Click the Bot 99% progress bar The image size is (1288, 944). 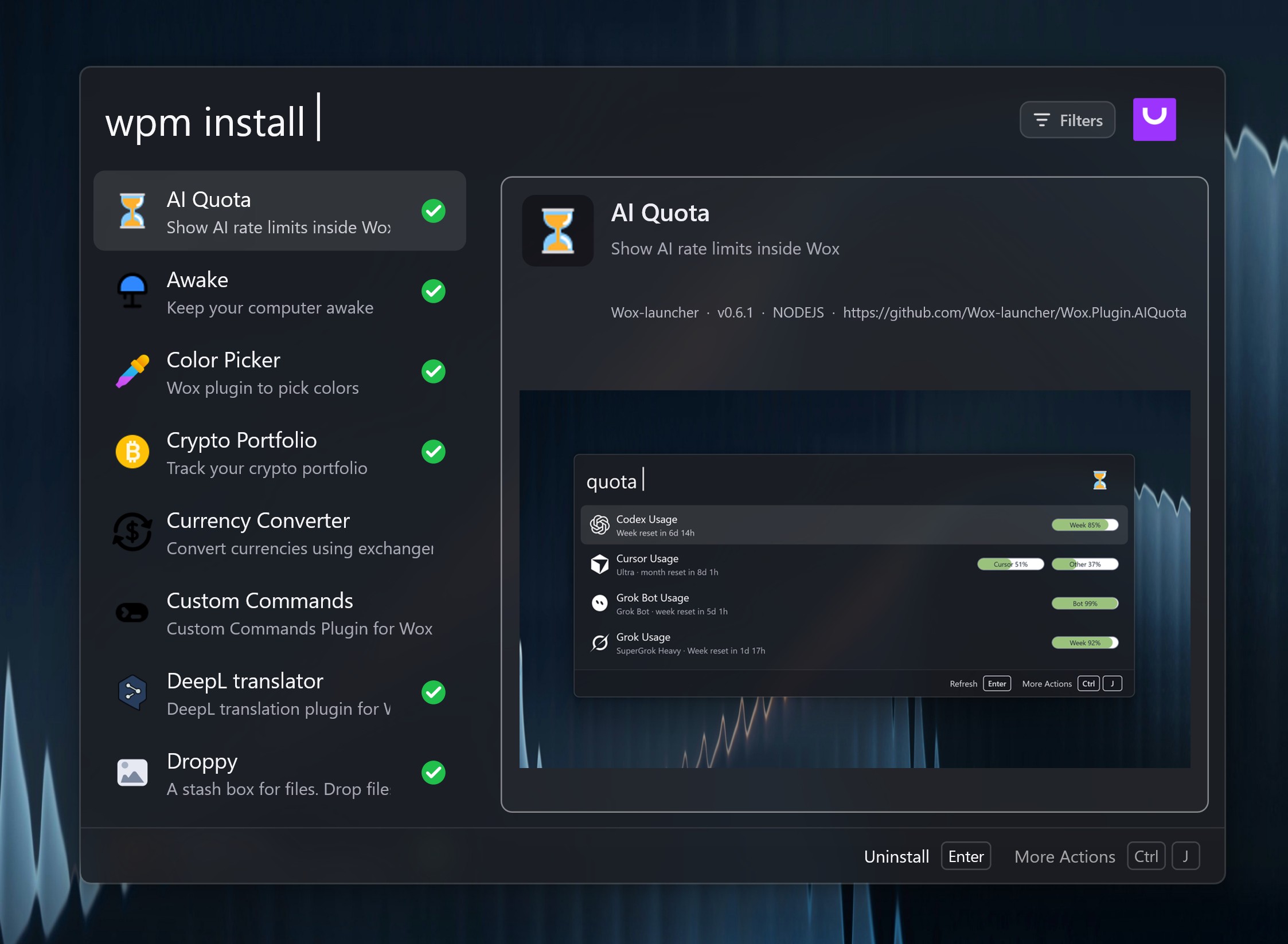1084,603
